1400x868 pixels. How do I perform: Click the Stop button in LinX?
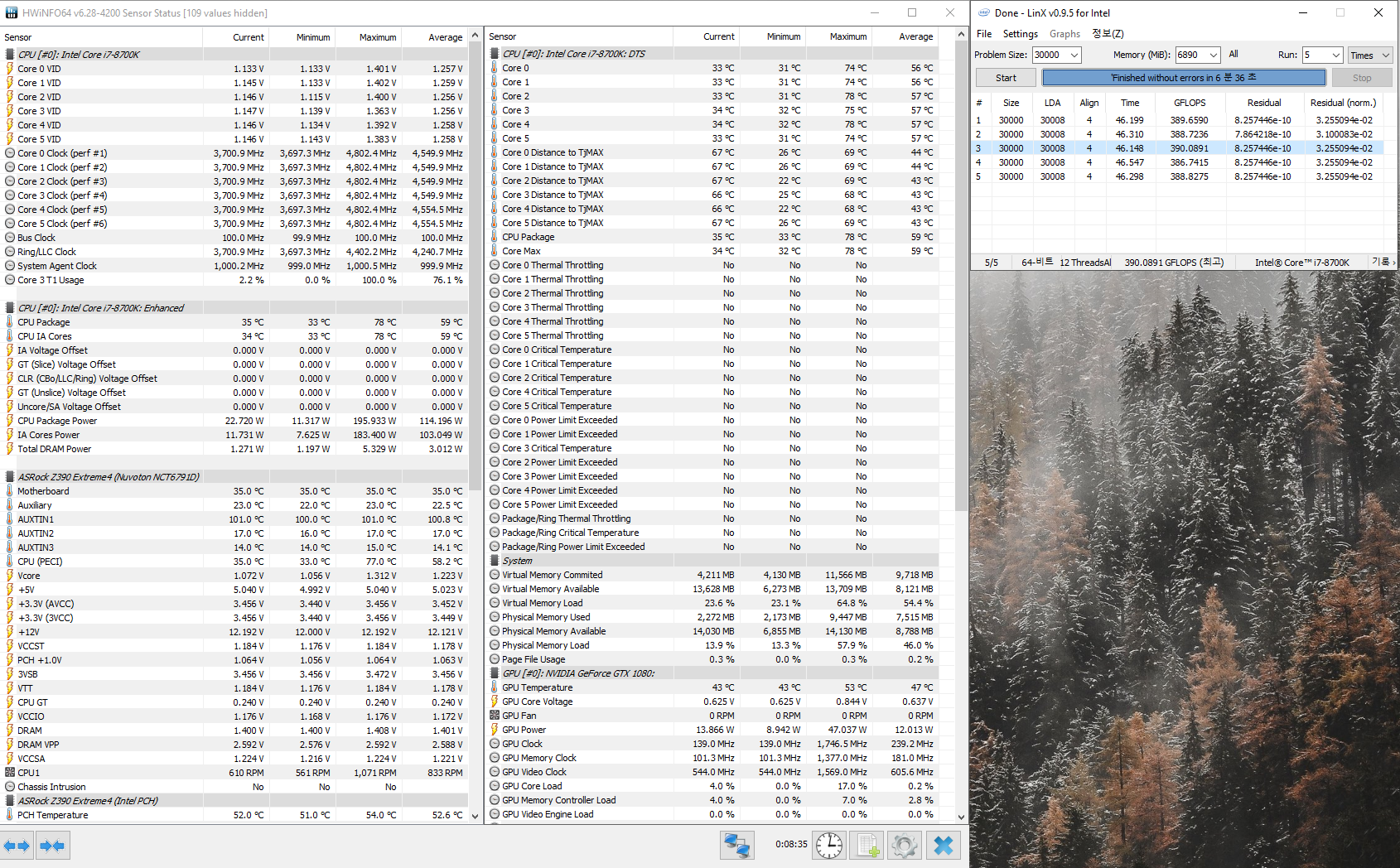click(1362, 78)
